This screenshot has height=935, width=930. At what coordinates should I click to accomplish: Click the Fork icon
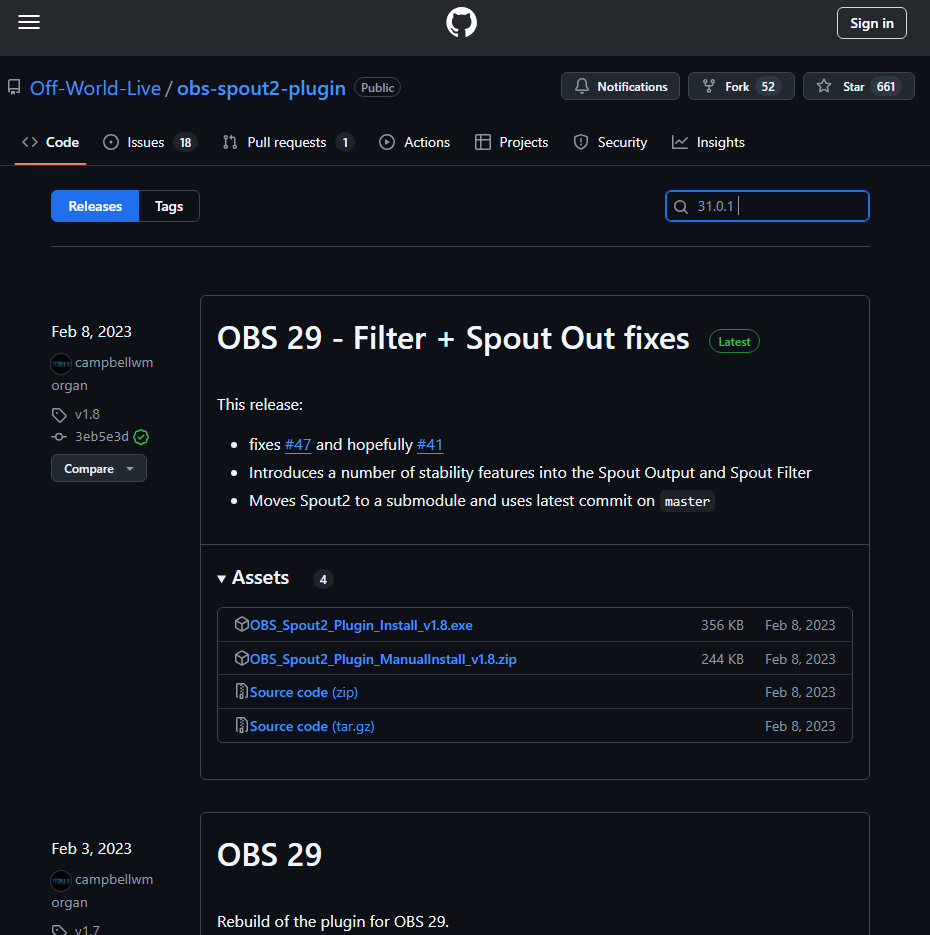[709, 86]
